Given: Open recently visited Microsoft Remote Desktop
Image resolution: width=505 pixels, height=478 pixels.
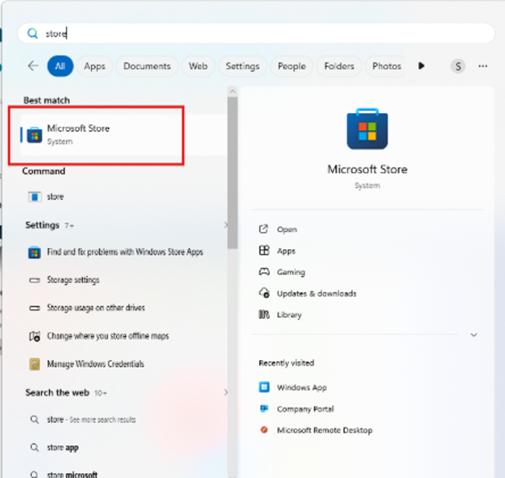Looking at the screenshot, I should click(x=315, y=430).
